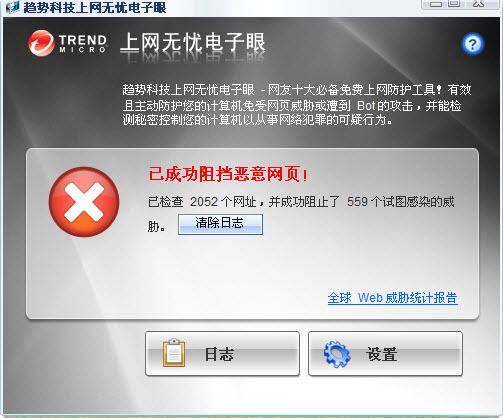Click the 2052 checked URLs count
The height and width of the screenshot is (418, 503).
[204, 202]
